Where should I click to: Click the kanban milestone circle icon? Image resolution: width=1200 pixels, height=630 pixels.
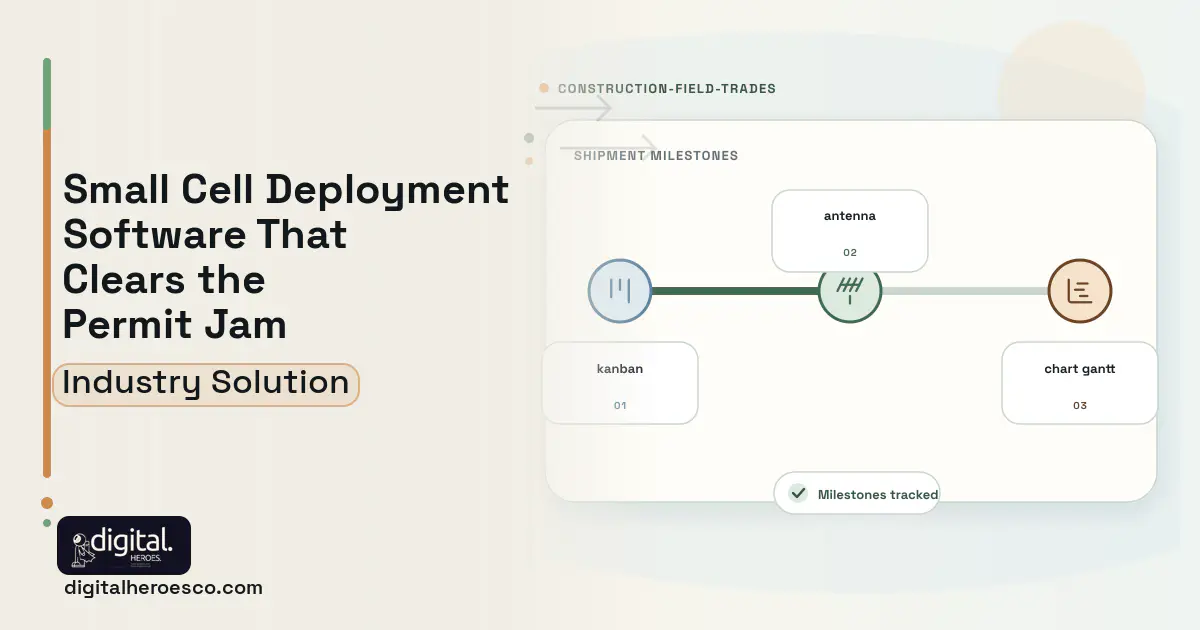[x=620, y=291]
